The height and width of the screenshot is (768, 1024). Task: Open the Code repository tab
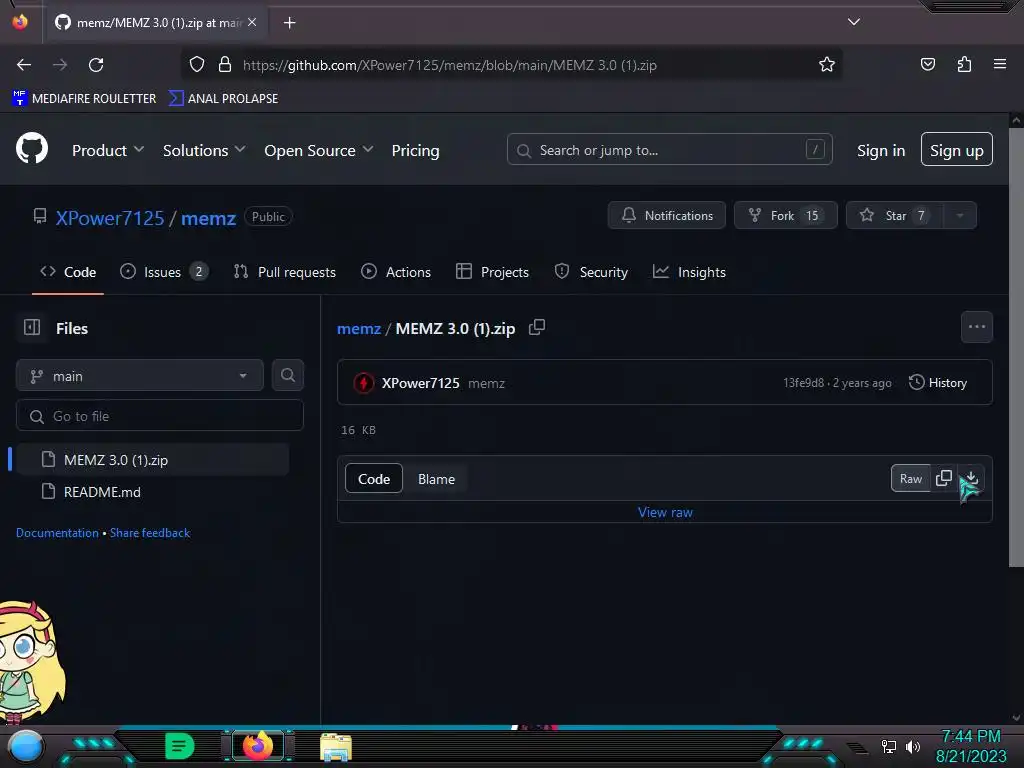point(68,272)
